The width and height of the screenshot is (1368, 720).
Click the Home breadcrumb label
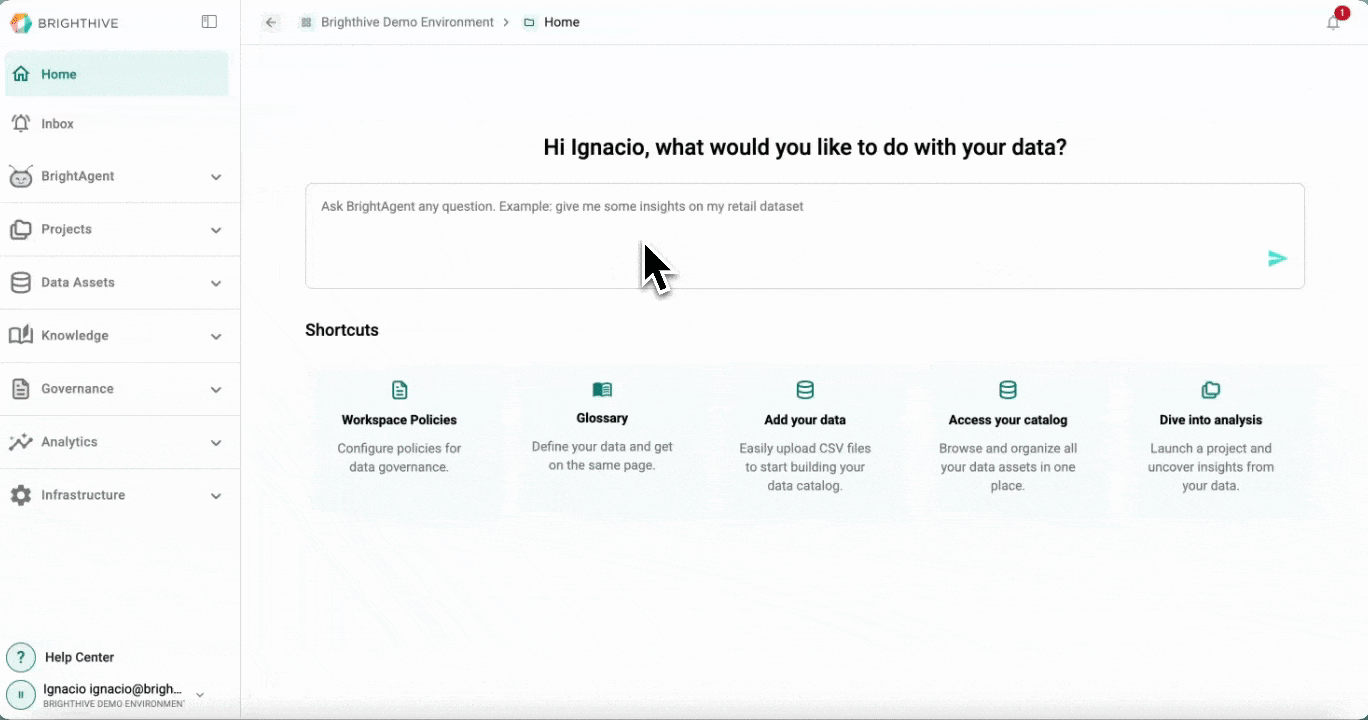pos(562,22)
